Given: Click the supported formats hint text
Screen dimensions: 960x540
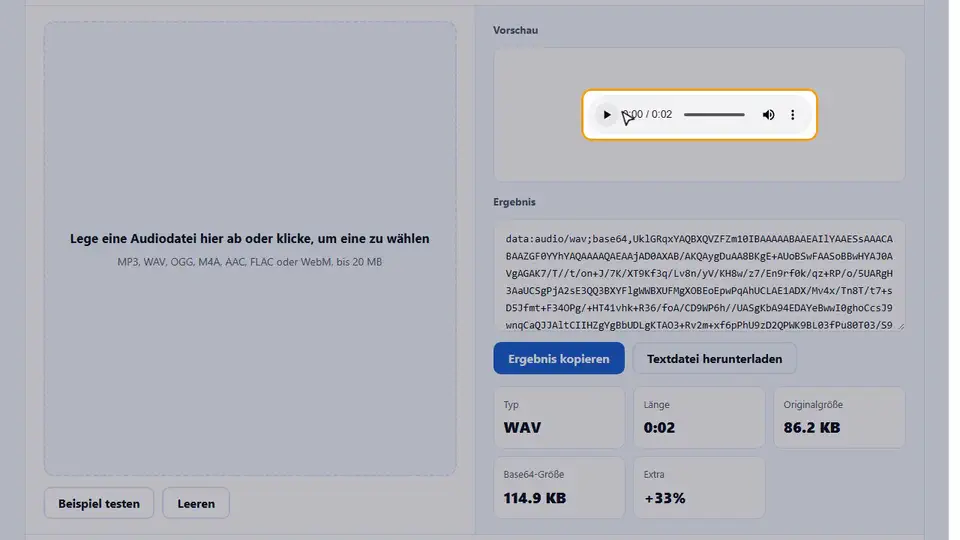Looking at the screenshot, I should 250,261.
